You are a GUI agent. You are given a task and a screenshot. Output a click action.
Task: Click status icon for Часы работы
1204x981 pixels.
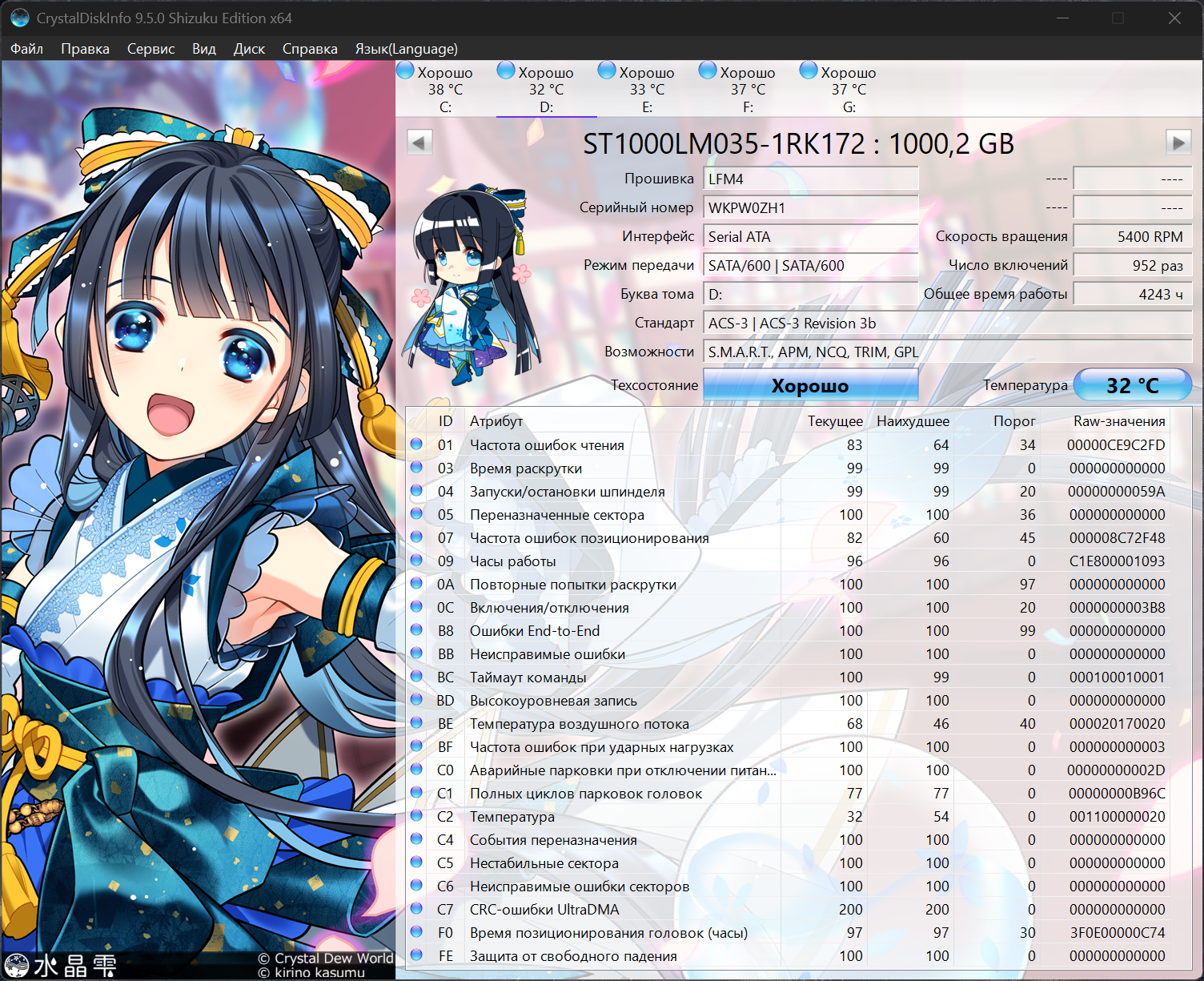pos(416,560)
